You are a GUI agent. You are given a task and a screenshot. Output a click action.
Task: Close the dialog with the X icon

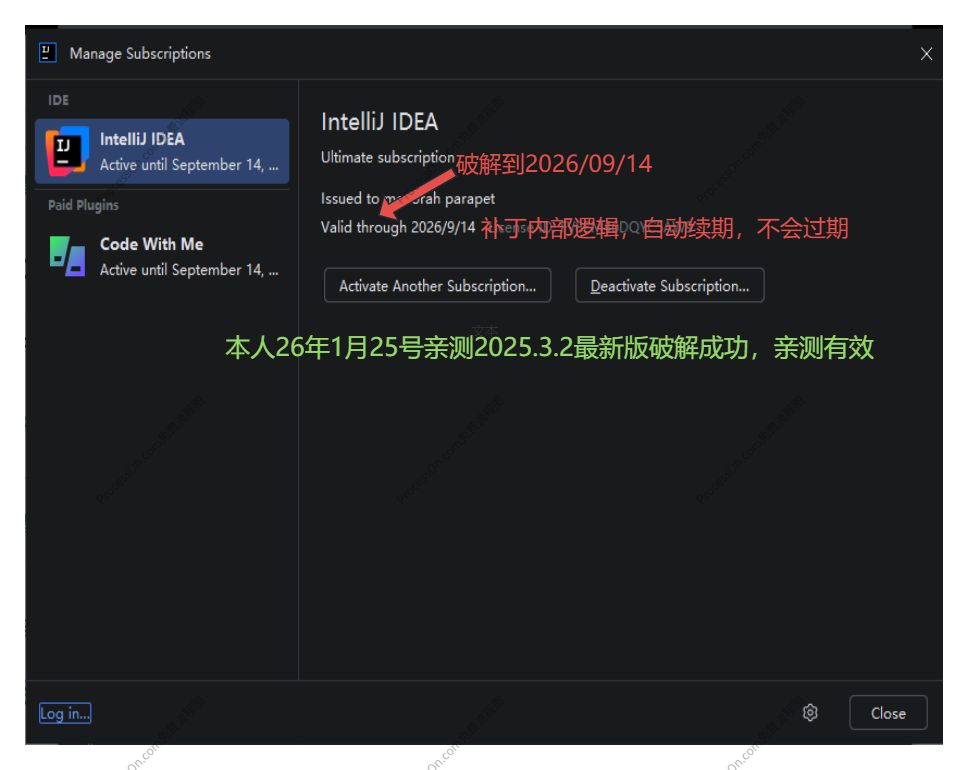[x=926, y=54]
